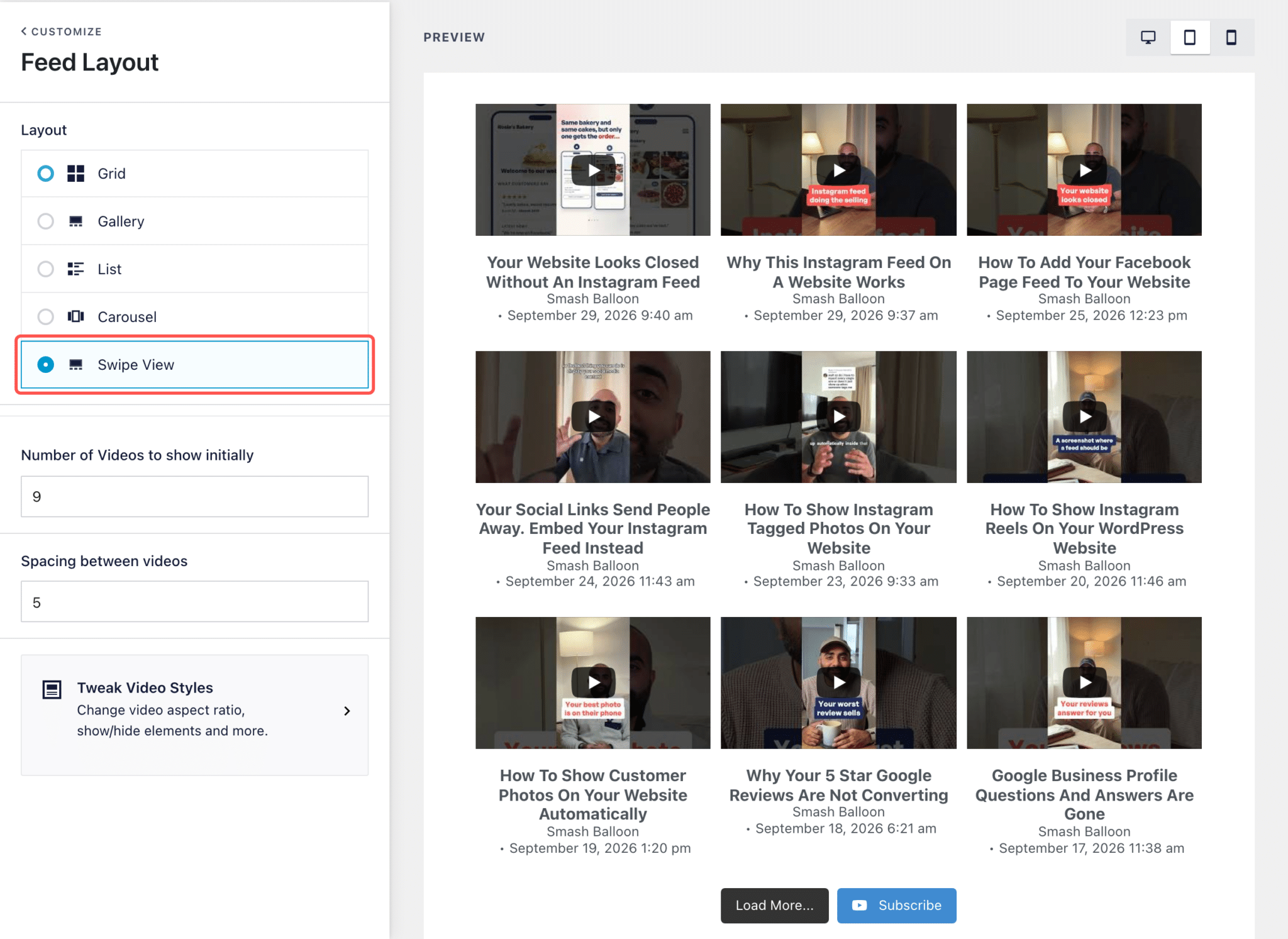Select the List layout radio button
Viewport: 1288px width, 939px height.
pyautogui.click(x=45, y=269)
